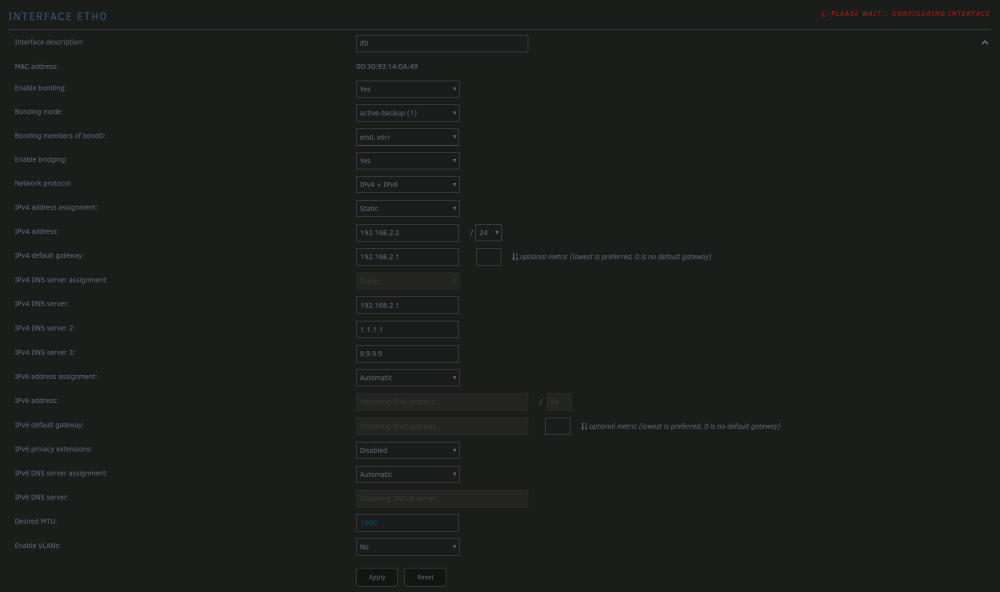
Task: Open the disabled IPv4 DNS server assignment dropdown
Action: click(407, 281)
